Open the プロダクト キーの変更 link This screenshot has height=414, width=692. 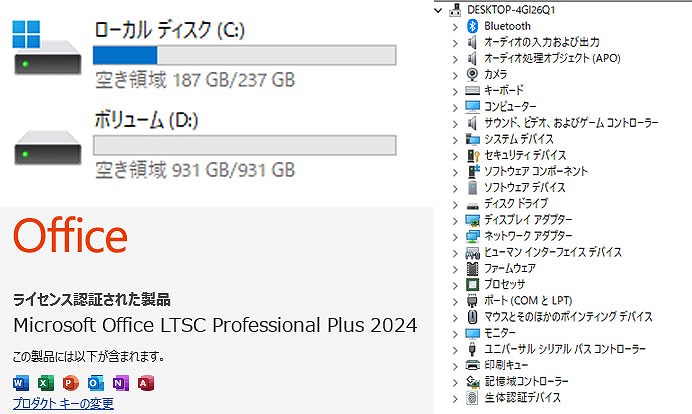click(x=63, y=403)
